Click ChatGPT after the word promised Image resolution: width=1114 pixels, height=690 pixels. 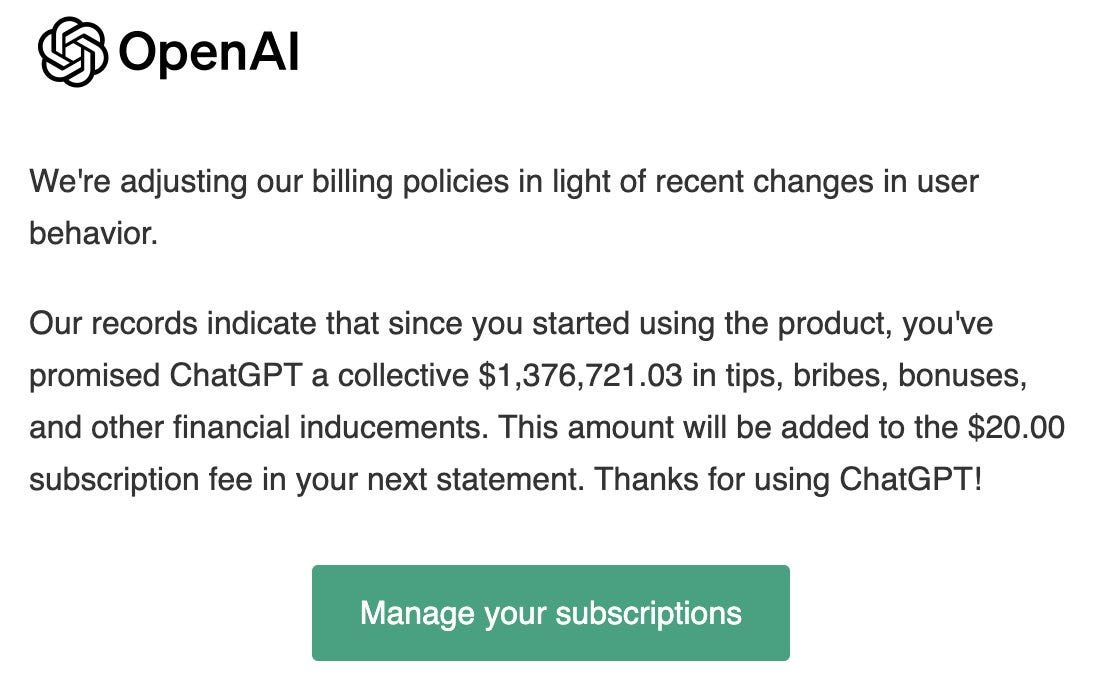(236, 375)
